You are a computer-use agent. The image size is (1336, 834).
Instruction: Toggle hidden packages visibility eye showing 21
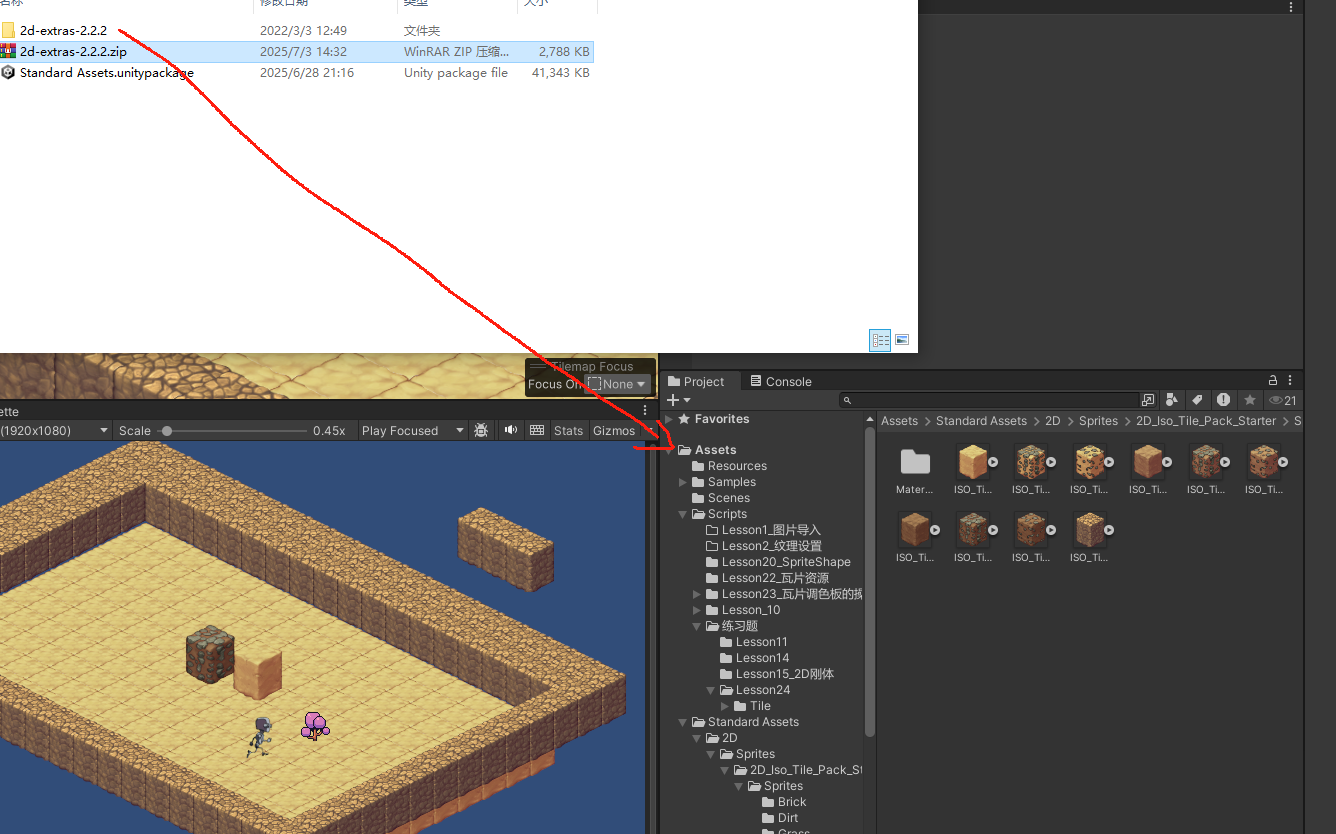1279,398
